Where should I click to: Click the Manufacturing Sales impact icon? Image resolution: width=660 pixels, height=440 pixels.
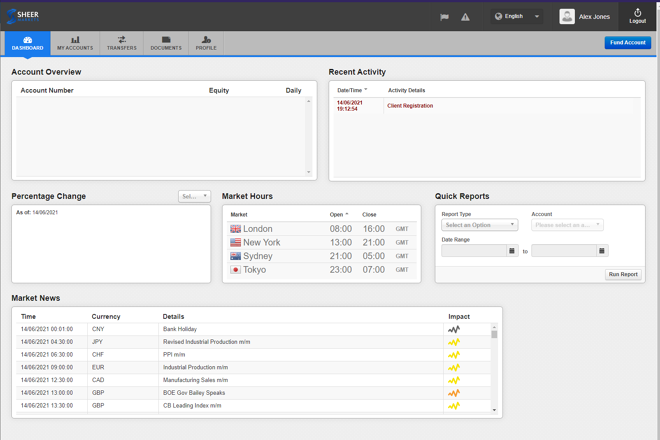(x=454, y=380)
